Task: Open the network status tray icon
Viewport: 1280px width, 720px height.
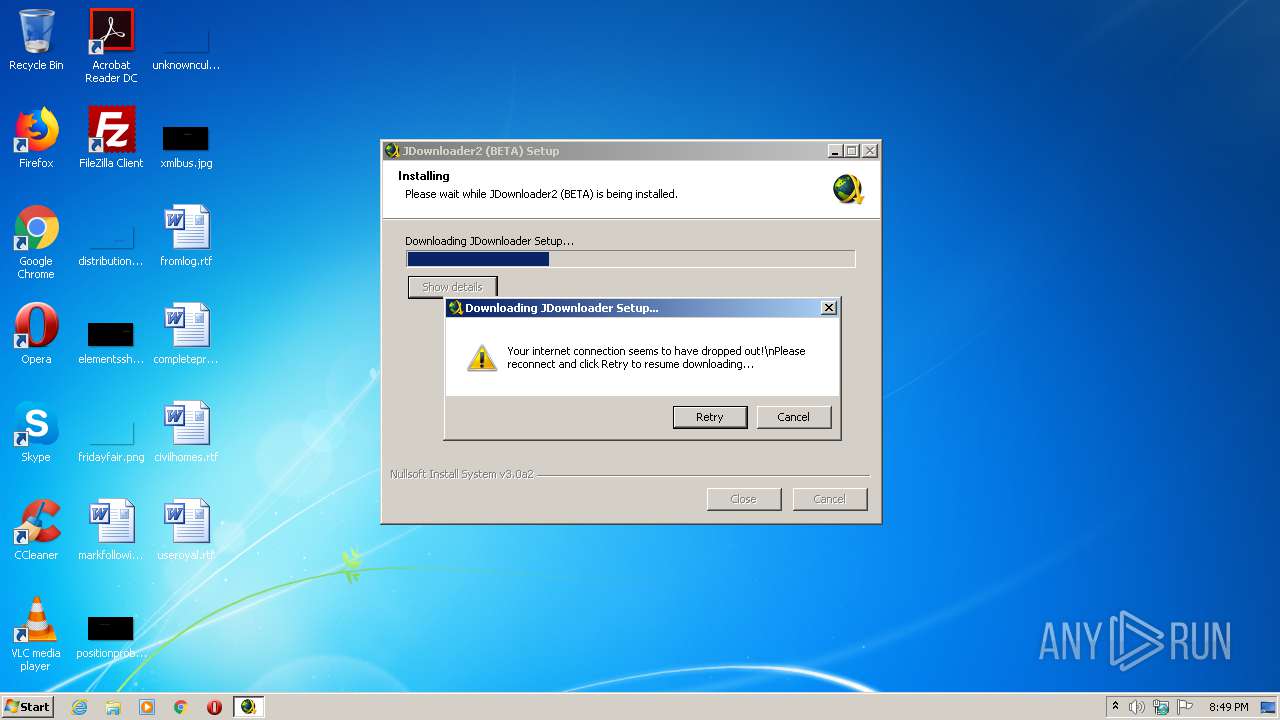Action: (x=1161, y=707)
